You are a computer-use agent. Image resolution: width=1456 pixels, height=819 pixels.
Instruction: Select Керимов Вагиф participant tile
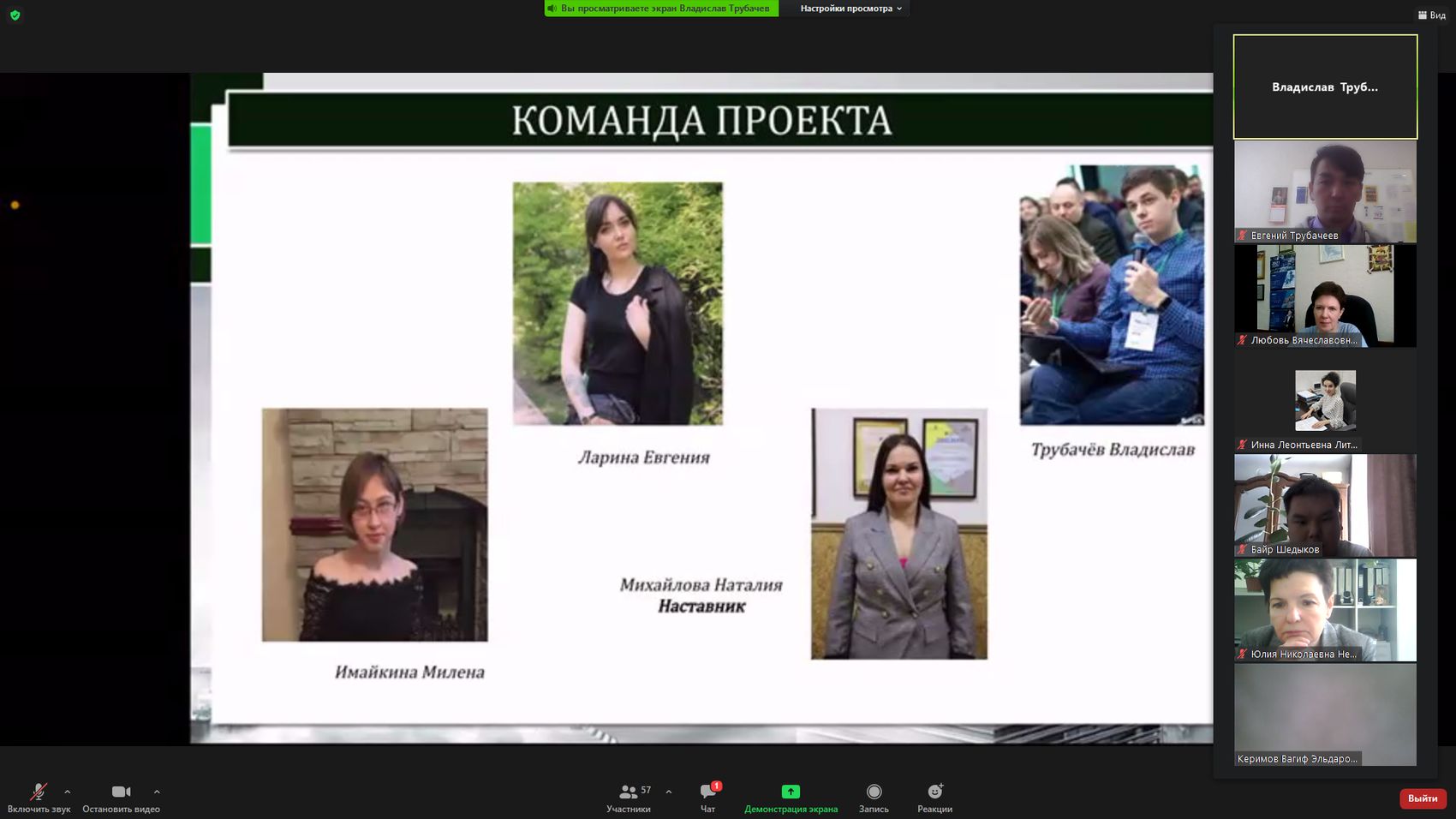point(1325,714)
